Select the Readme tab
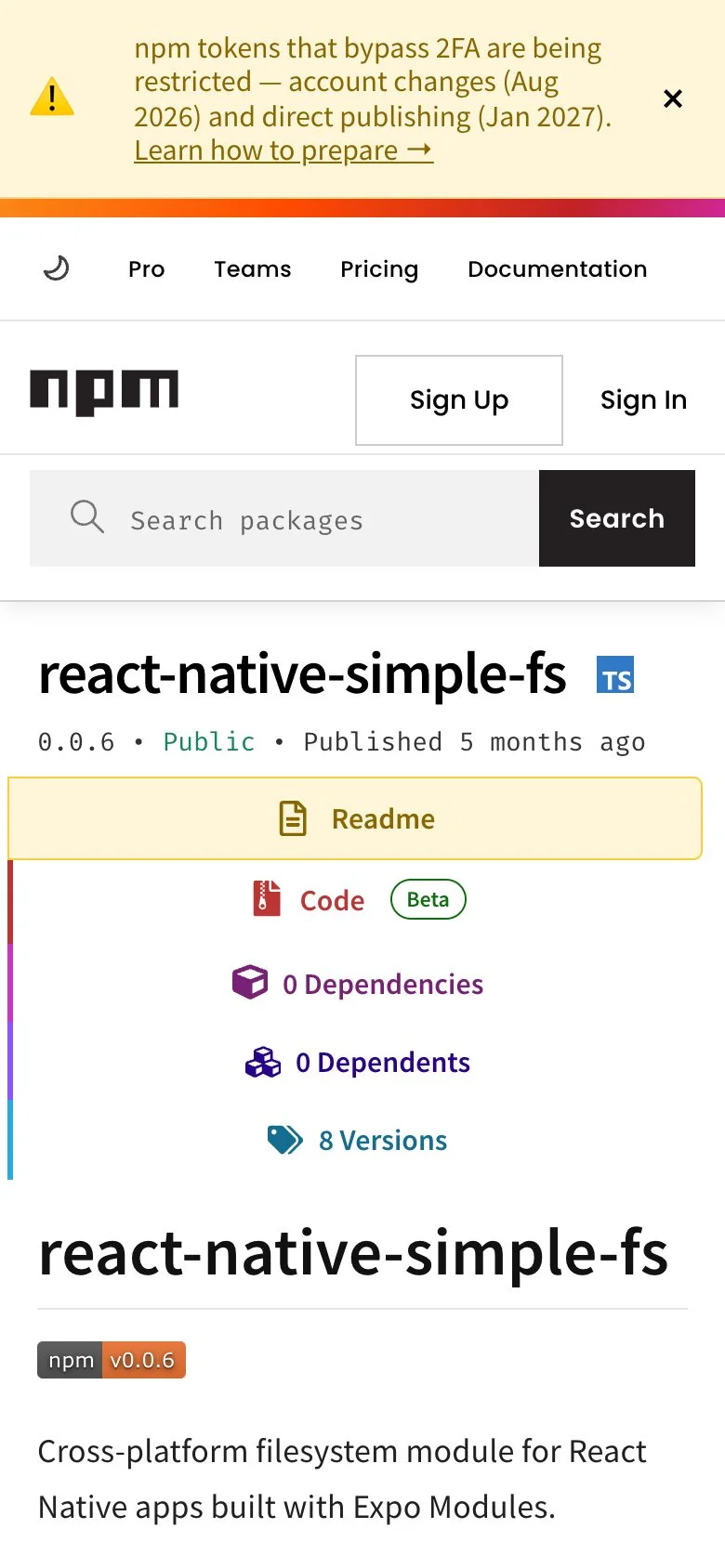725x1568 pixels. coord(355,818)
